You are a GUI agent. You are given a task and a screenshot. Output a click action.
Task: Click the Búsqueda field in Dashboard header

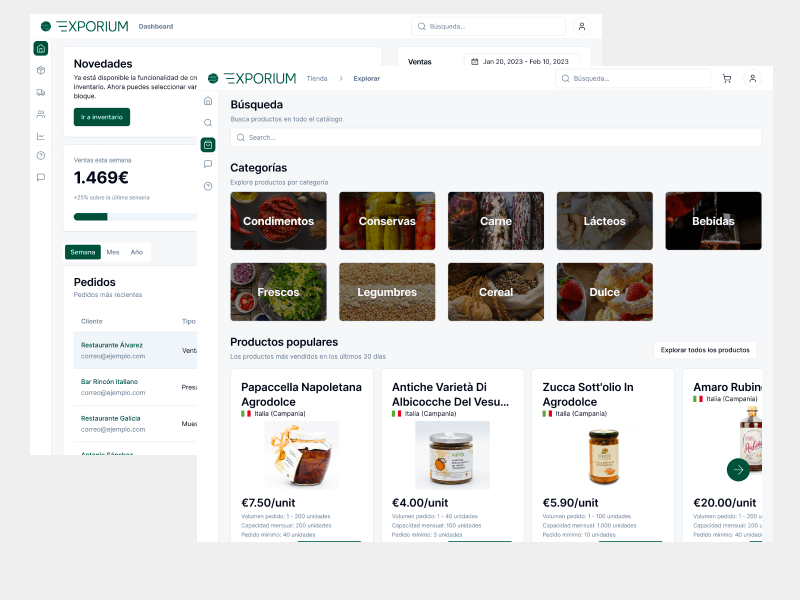pos(488,27)
